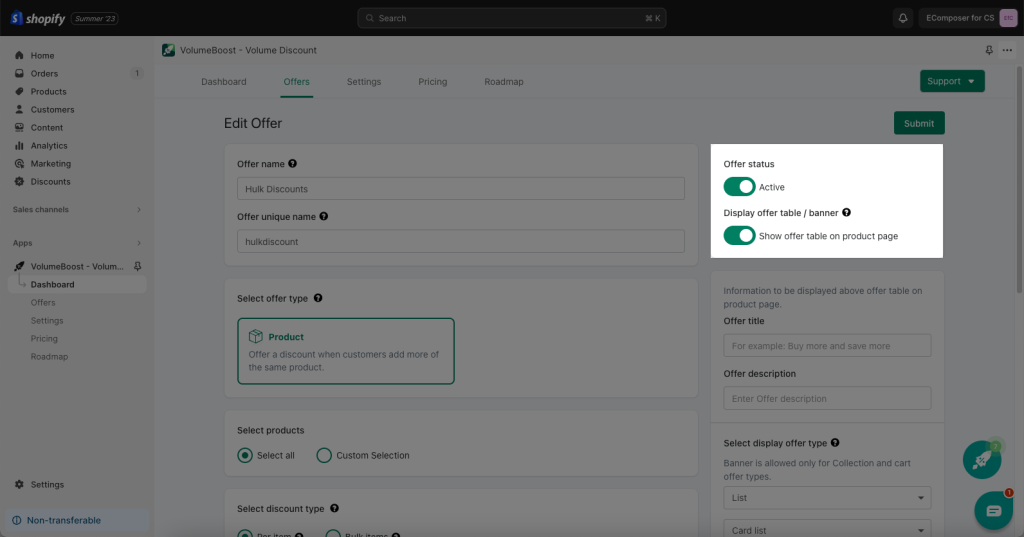Toggle Show offer table on product page
The height and width of the screenshot is (537, 1024).
(739, 236)
